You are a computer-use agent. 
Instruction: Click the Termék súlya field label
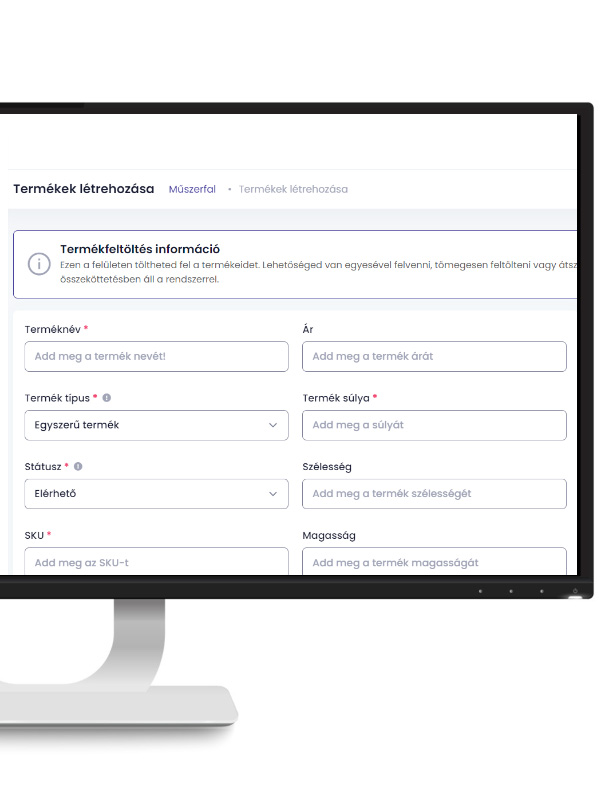pos(336,397)
